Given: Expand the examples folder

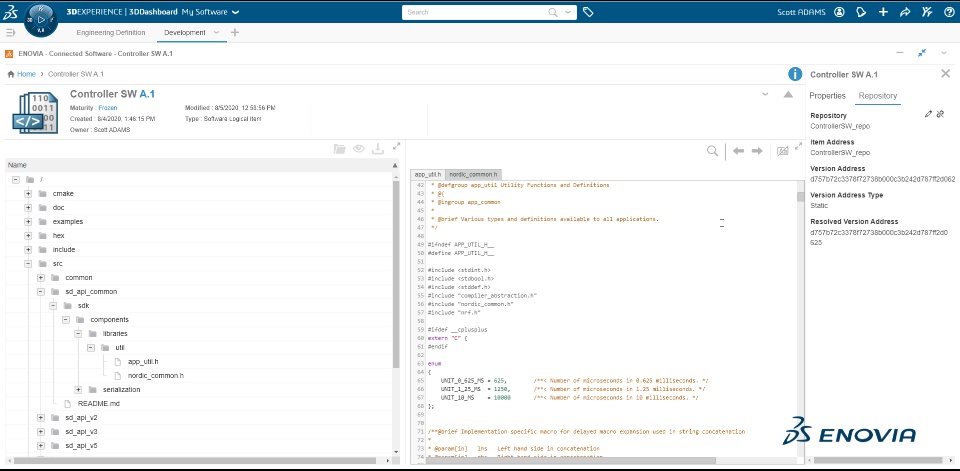Looking at the screenshot, I should pyautogui.click(x=28, y=222).
